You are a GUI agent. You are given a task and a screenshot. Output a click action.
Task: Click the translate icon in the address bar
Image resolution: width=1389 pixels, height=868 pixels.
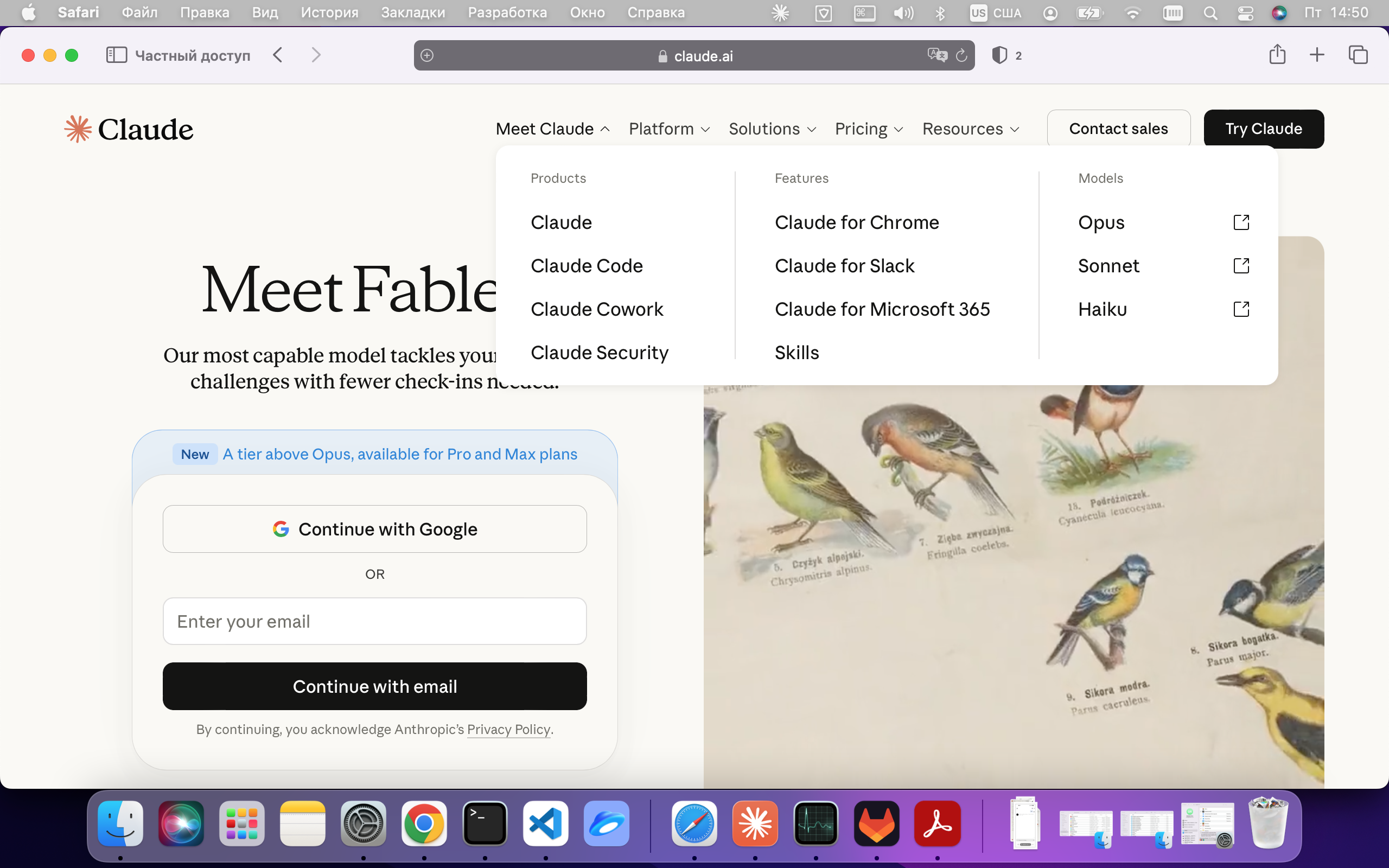click(937, 55)
